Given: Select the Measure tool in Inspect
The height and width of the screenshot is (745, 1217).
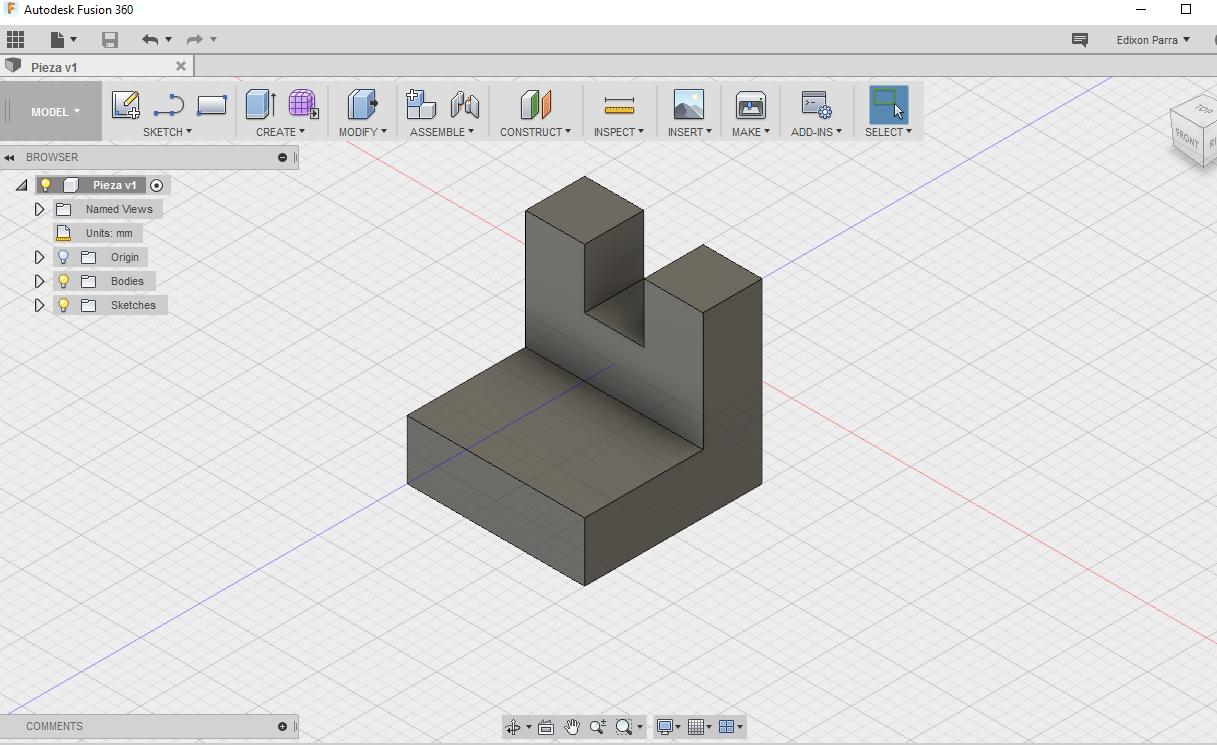Looking at the screenshot, I should coord(619,105).
